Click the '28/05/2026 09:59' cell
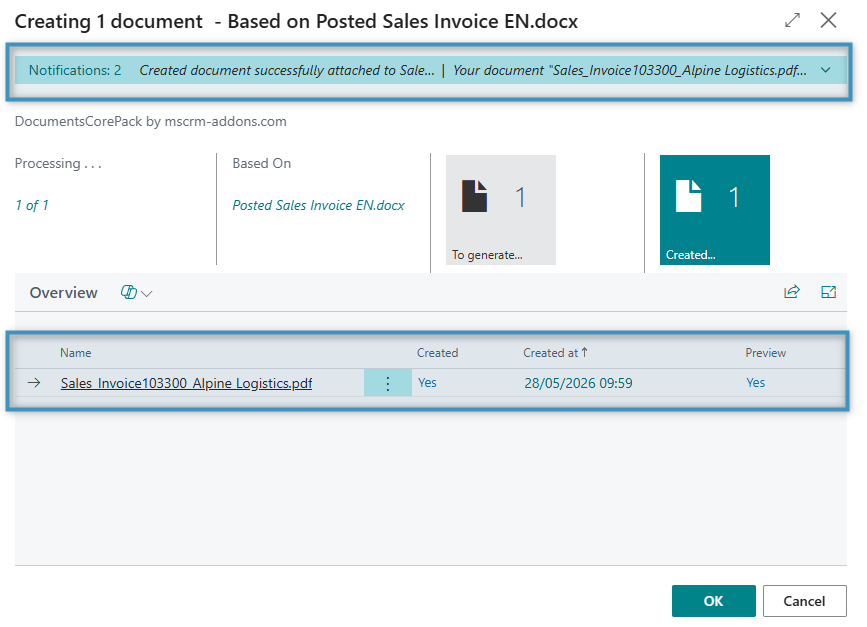The width and height of the screenshot is (867, 627). point(578,383)
